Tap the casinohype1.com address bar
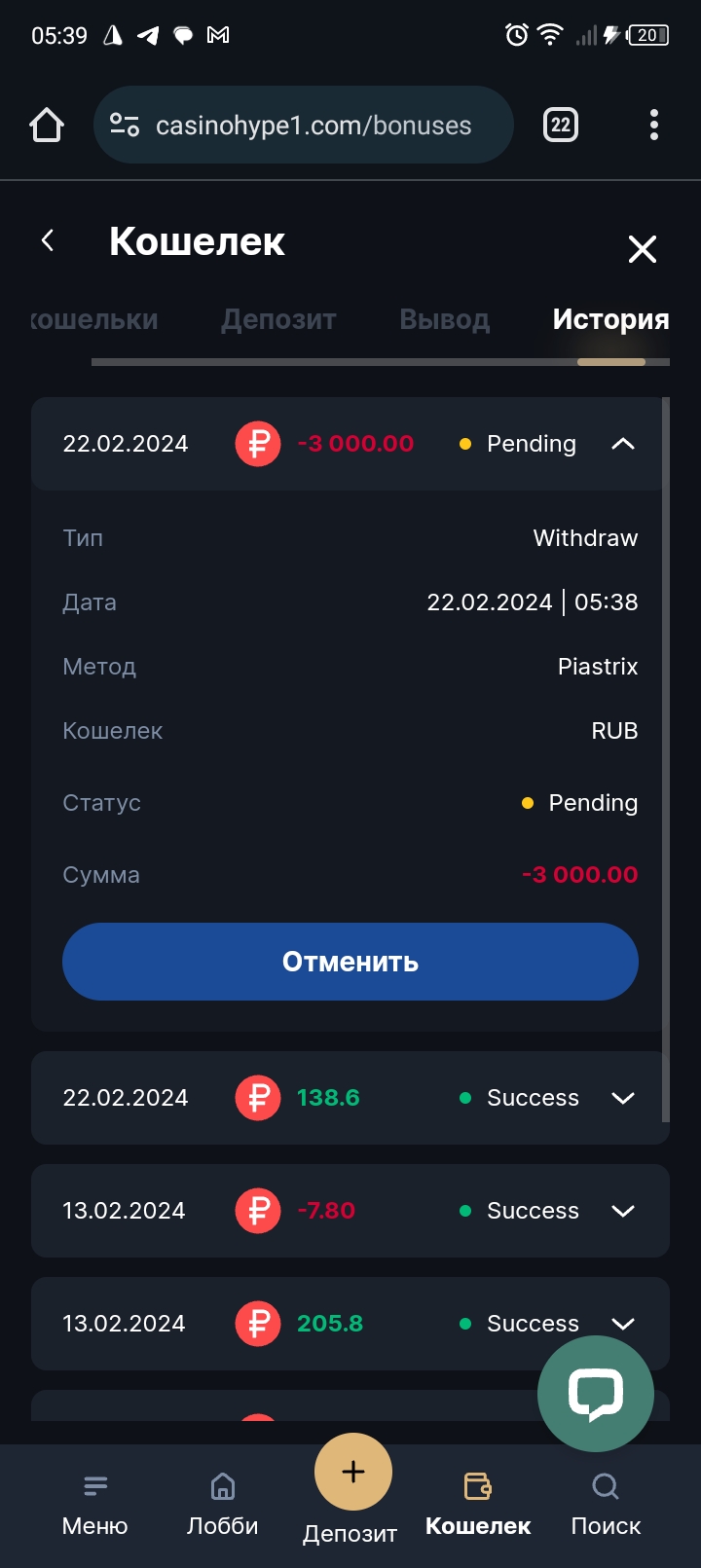This screenshot has height=1568, width=701. tap(312, 126)
